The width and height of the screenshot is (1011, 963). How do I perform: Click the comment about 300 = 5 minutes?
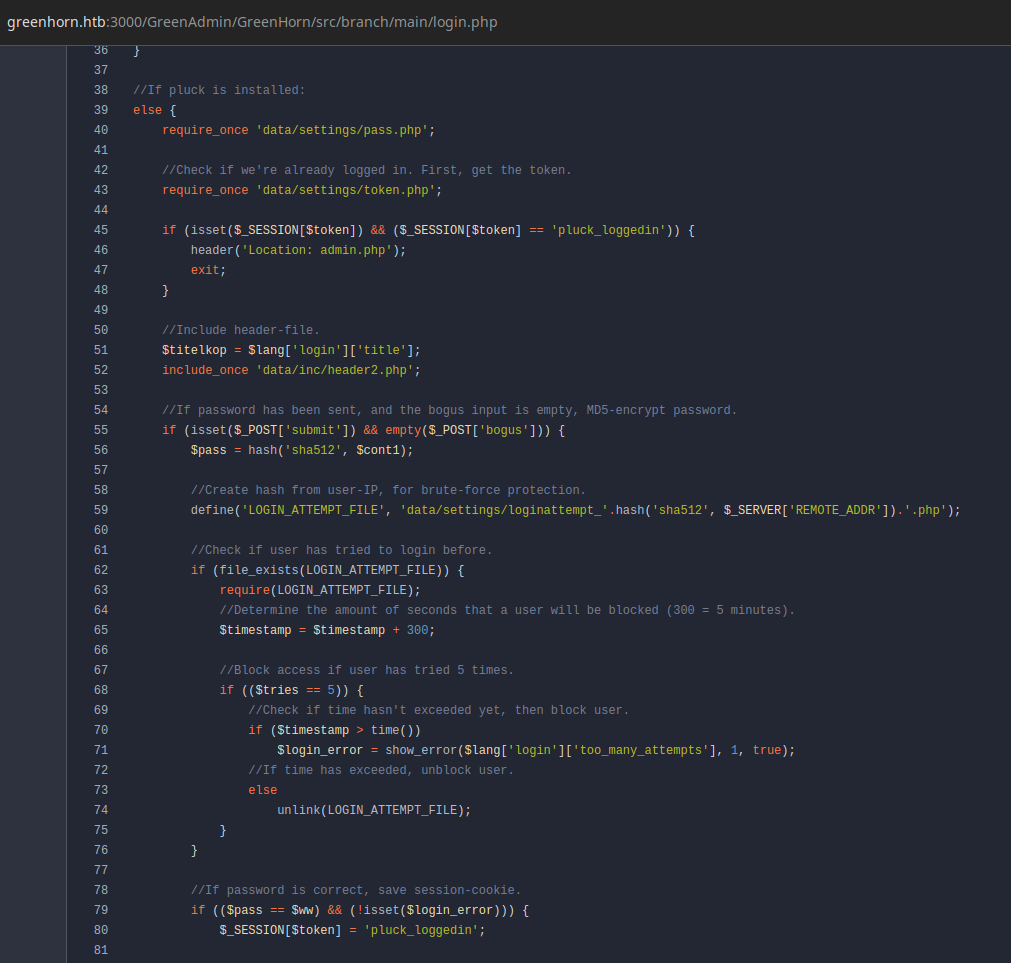tap(507, 610)
